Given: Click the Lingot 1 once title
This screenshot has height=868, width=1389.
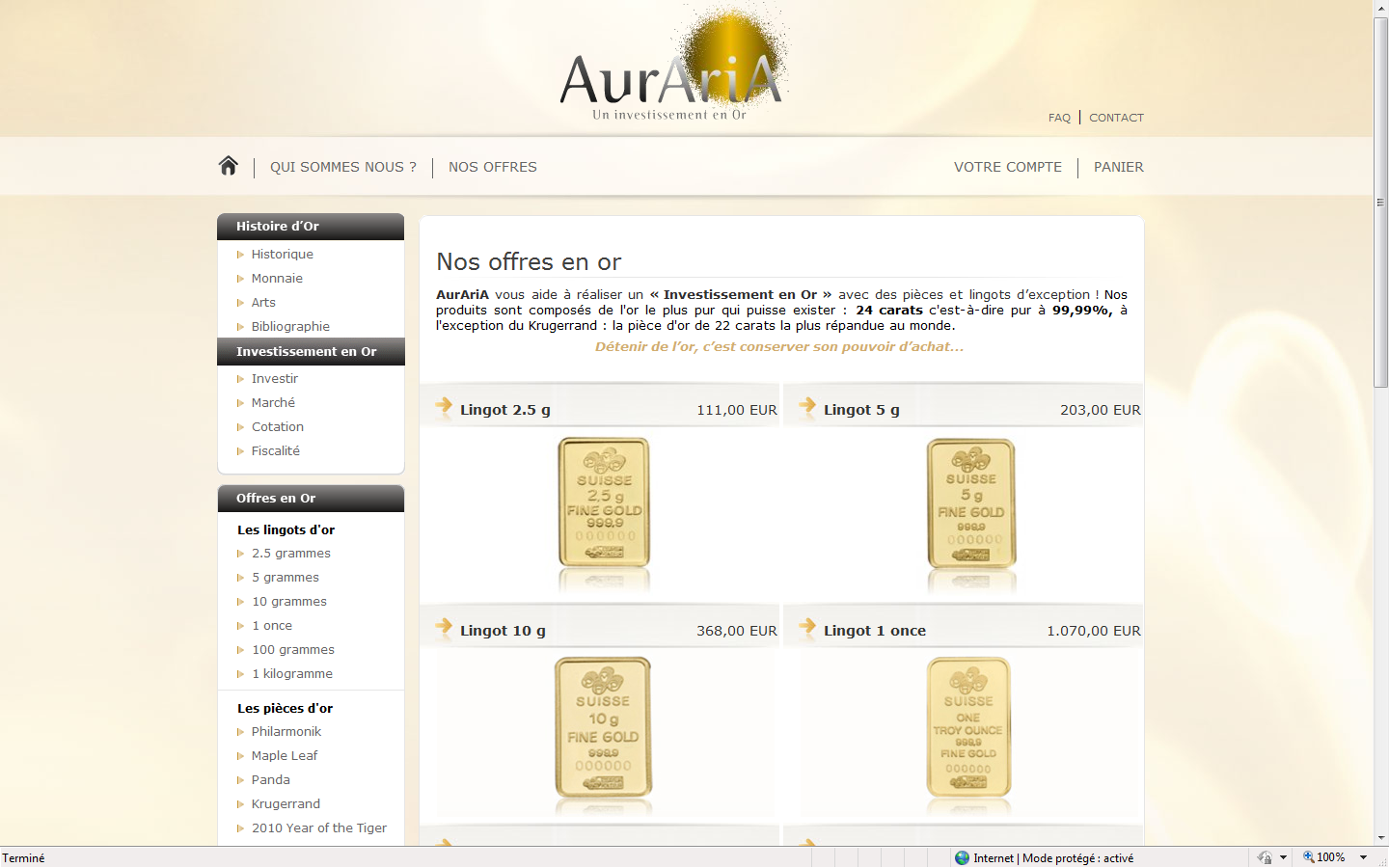Looking at the screenshot, I should tap(875, 631).
